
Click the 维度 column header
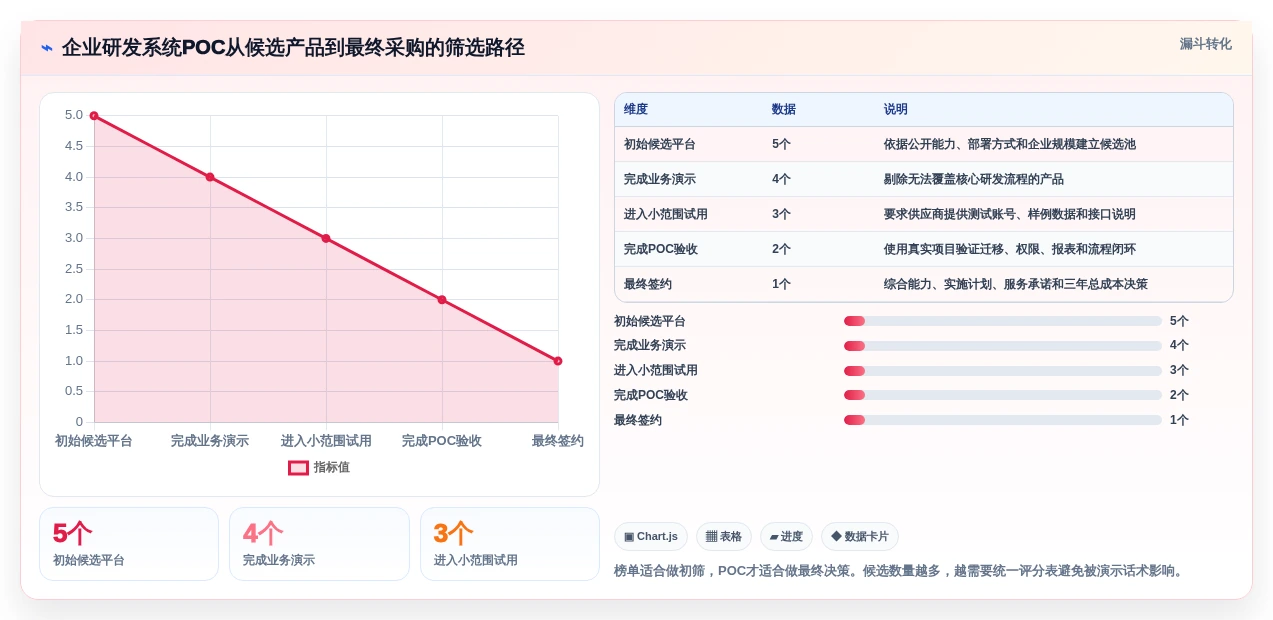click(x=636, y=109)
